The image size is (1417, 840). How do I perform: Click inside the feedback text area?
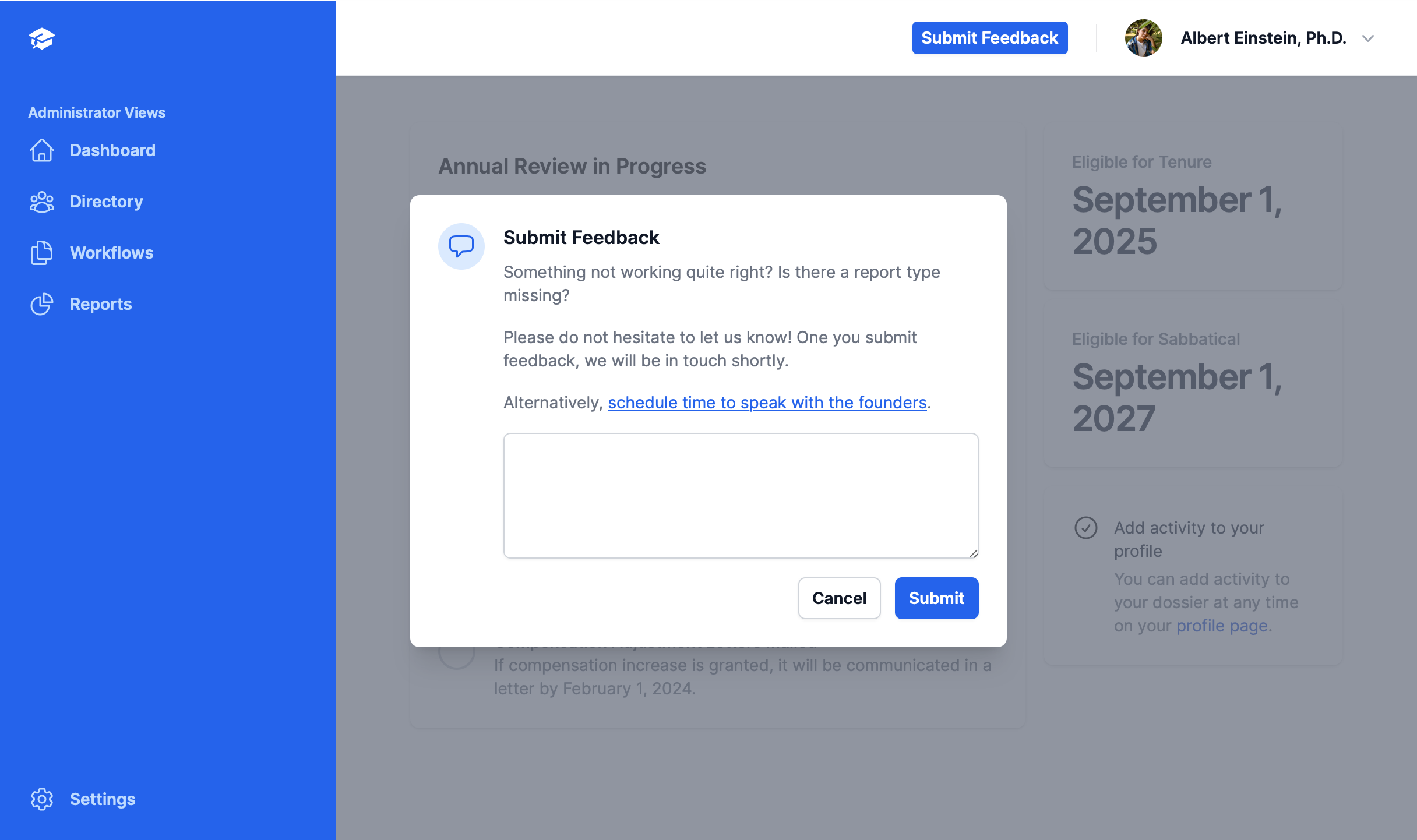pos(740,495)
